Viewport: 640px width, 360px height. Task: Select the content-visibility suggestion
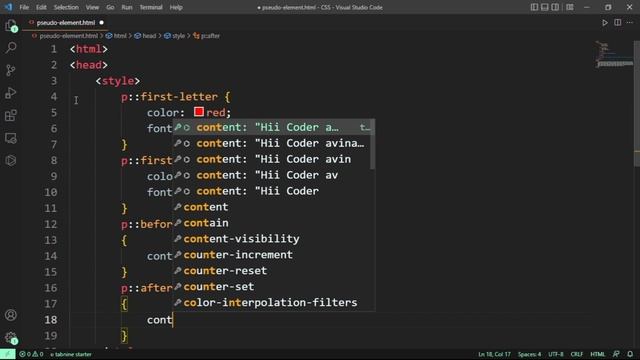click(273, 239)
